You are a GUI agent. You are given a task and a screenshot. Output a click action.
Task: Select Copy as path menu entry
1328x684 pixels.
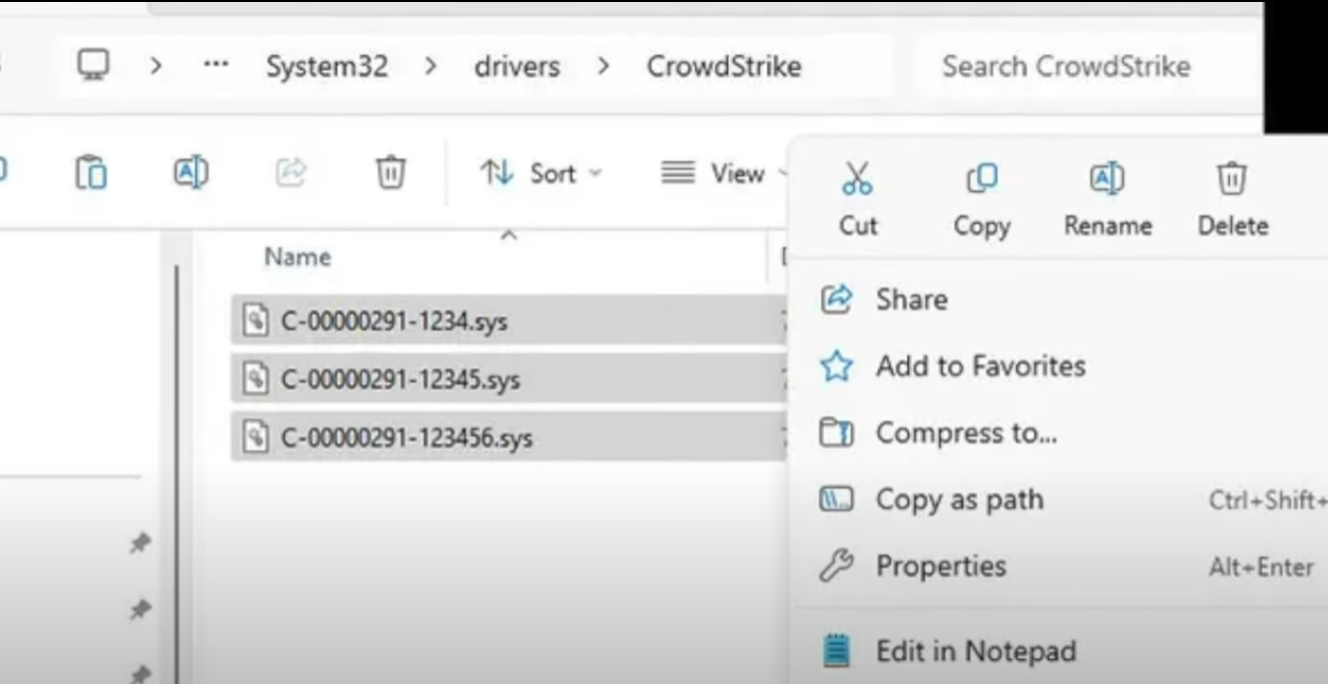coord(1060,499)
